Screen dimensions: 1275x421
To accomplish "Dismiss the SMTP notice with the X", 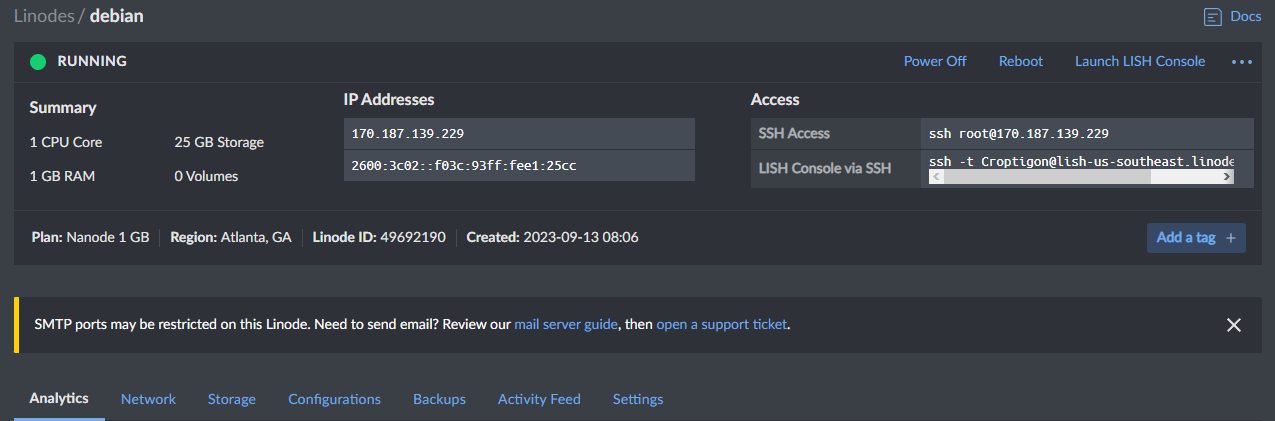I will point(1234,325).
